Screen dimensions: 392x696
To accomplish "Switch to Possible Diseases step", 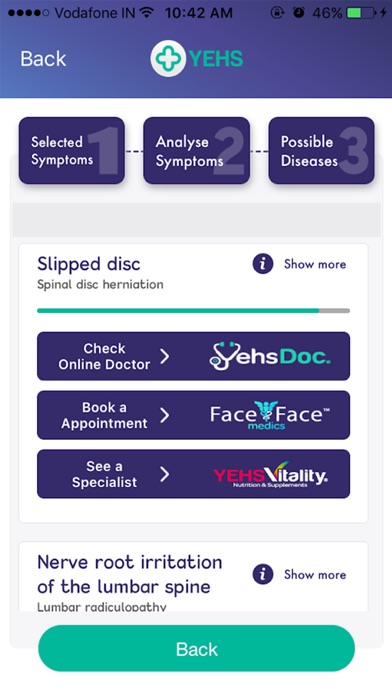I will tap(321, 150).
